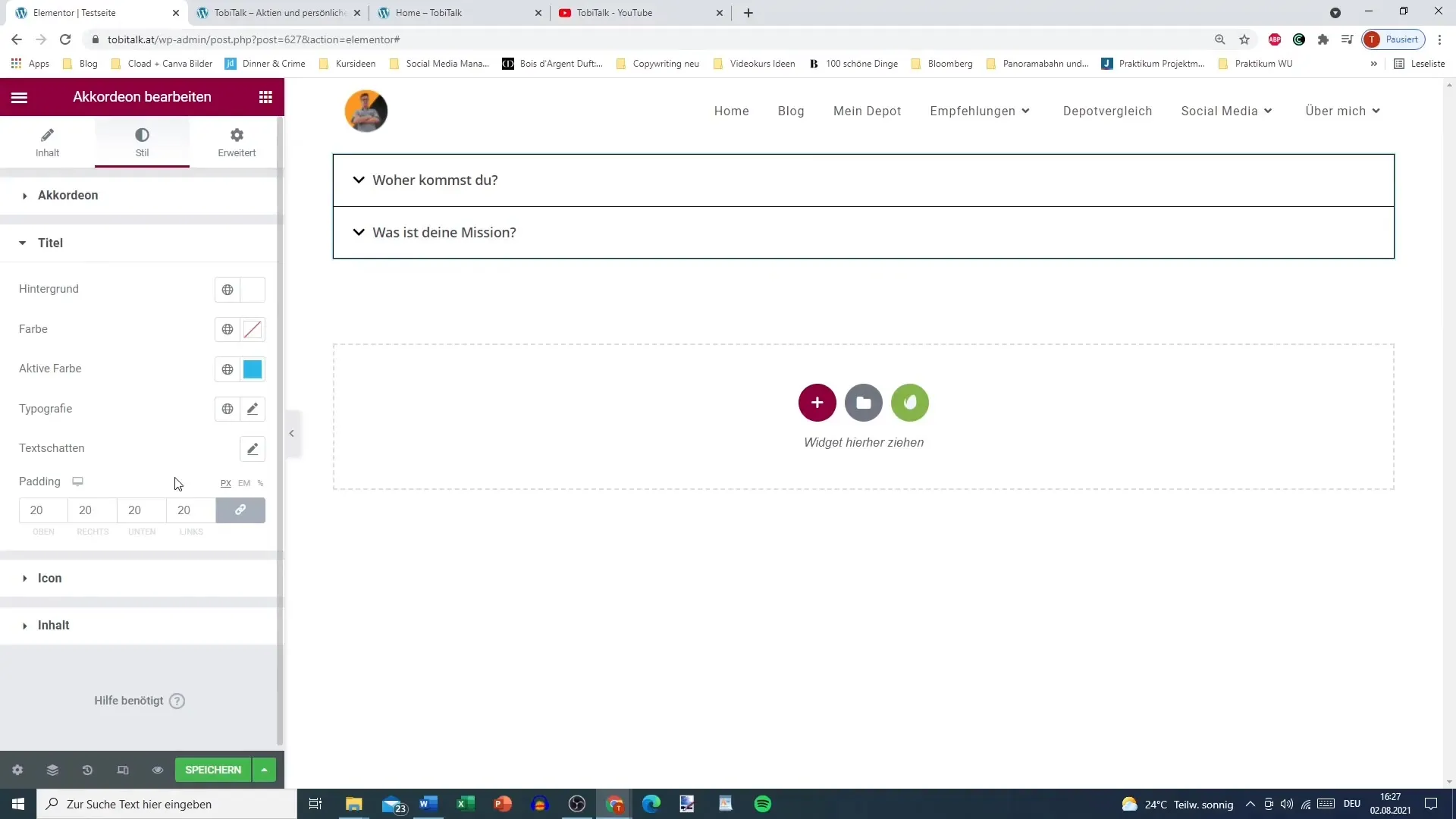Expand the Akkordeon section
The height and width of the screenshot is (819, 1456).
[67, 196]
